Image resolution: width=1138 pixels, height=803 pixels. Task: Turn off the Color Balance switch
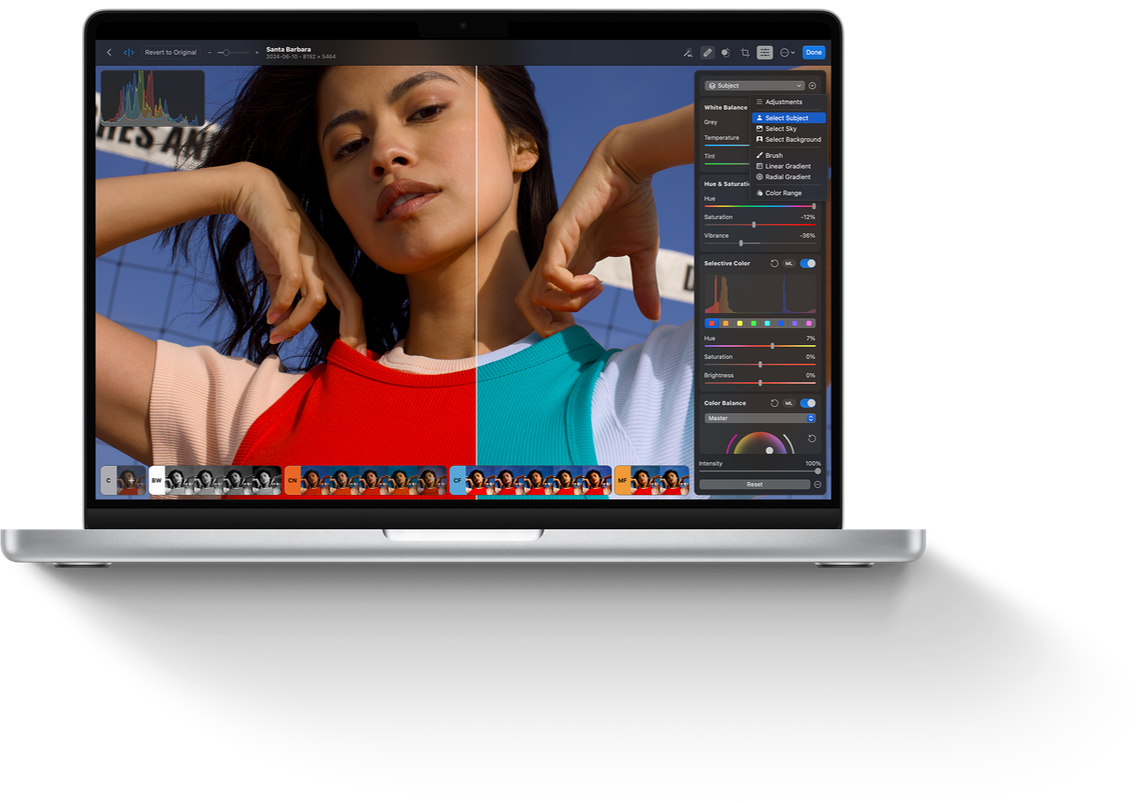[807, 403]
